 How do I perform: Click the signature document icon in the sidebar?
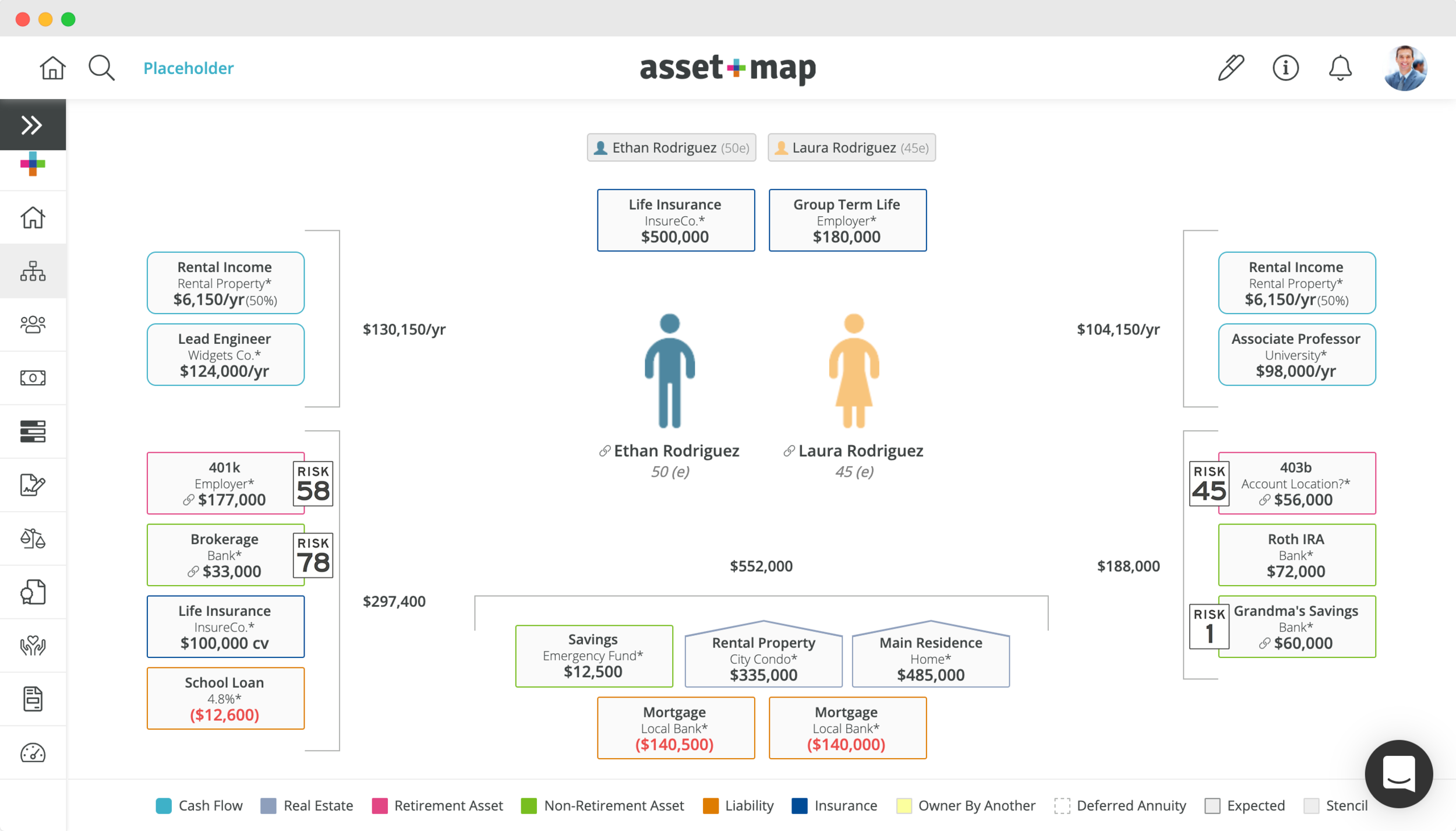tap(33, 485)
